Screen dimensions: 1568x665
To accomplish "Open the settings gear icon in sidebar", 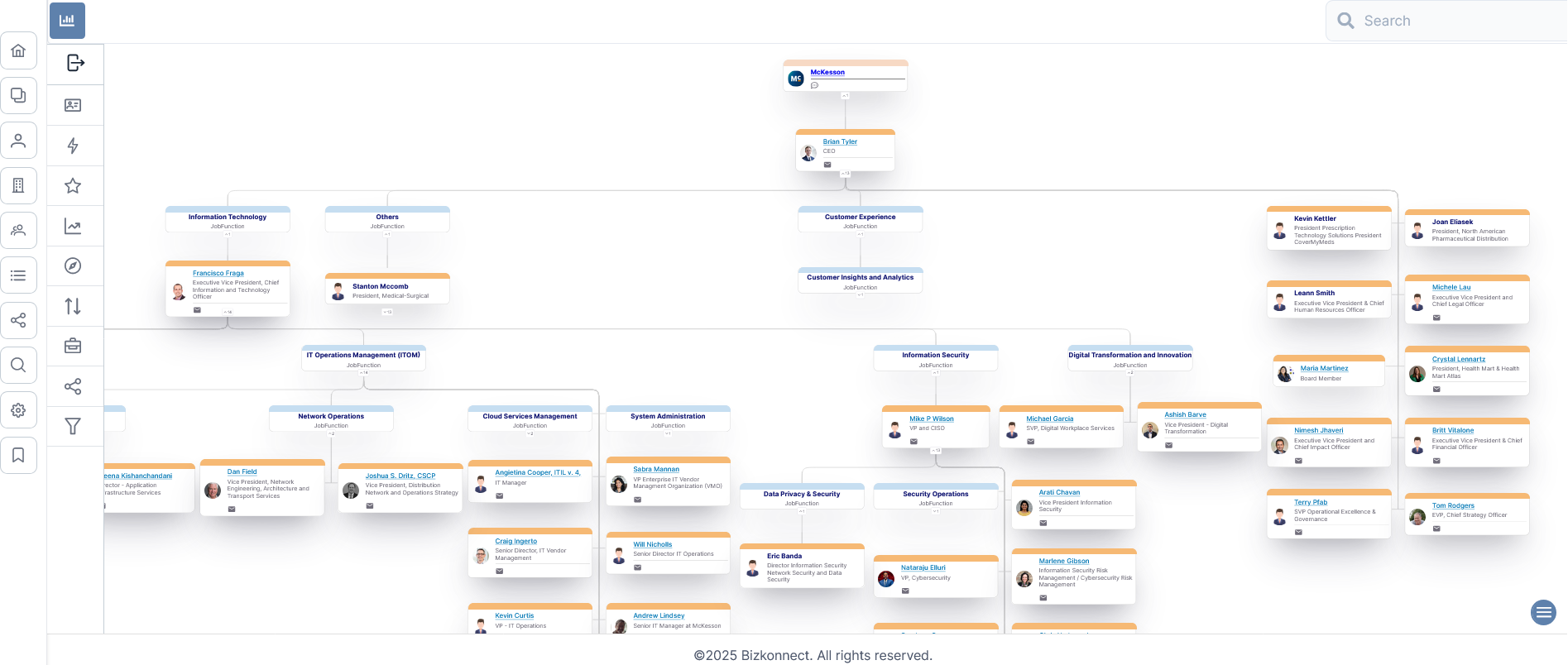I will tap(18, 410).
